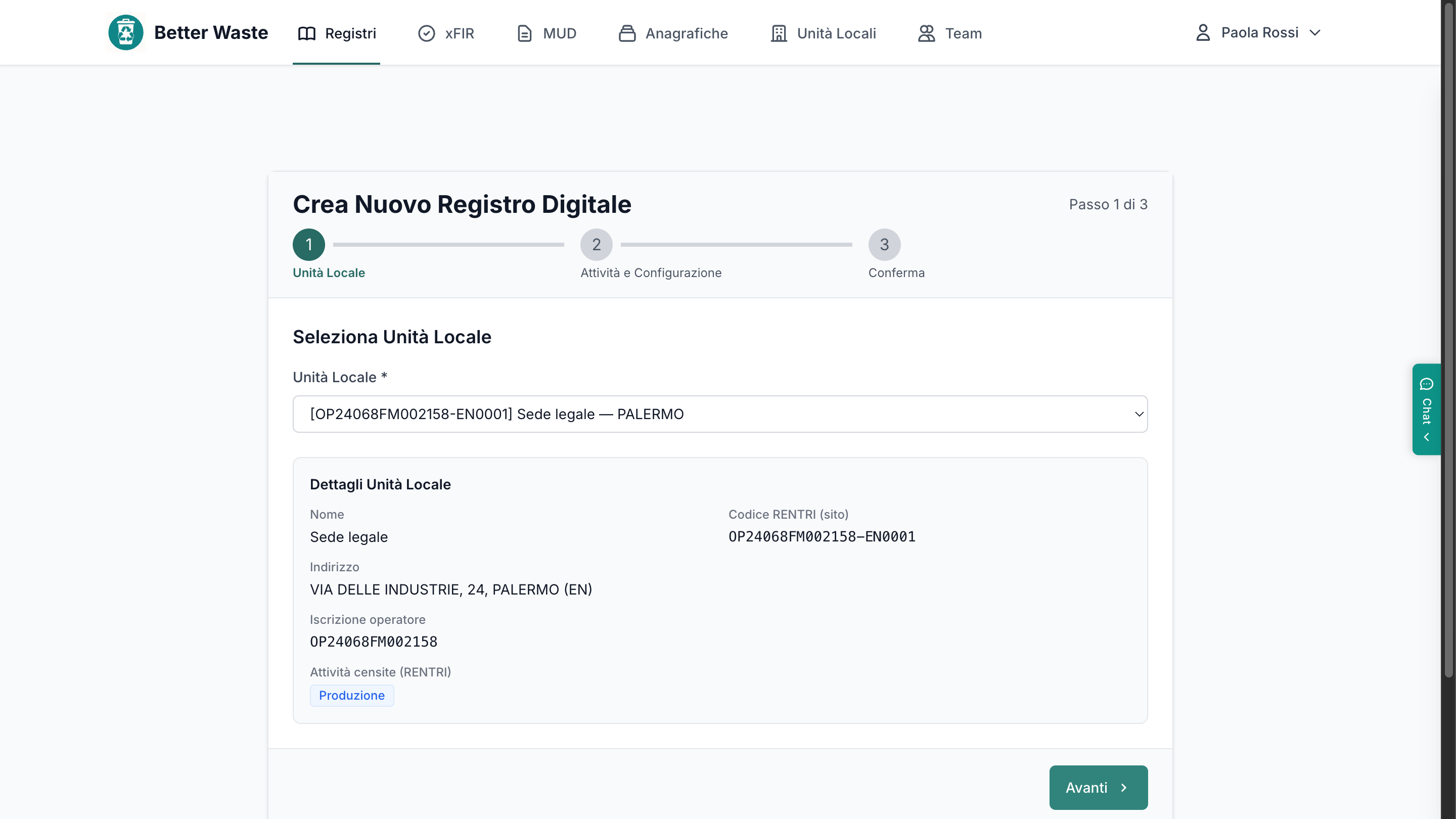Select step 2 Attività e Configurazione circle
This screenshot has width=1456, height=819.
click(x=597, y=244)
